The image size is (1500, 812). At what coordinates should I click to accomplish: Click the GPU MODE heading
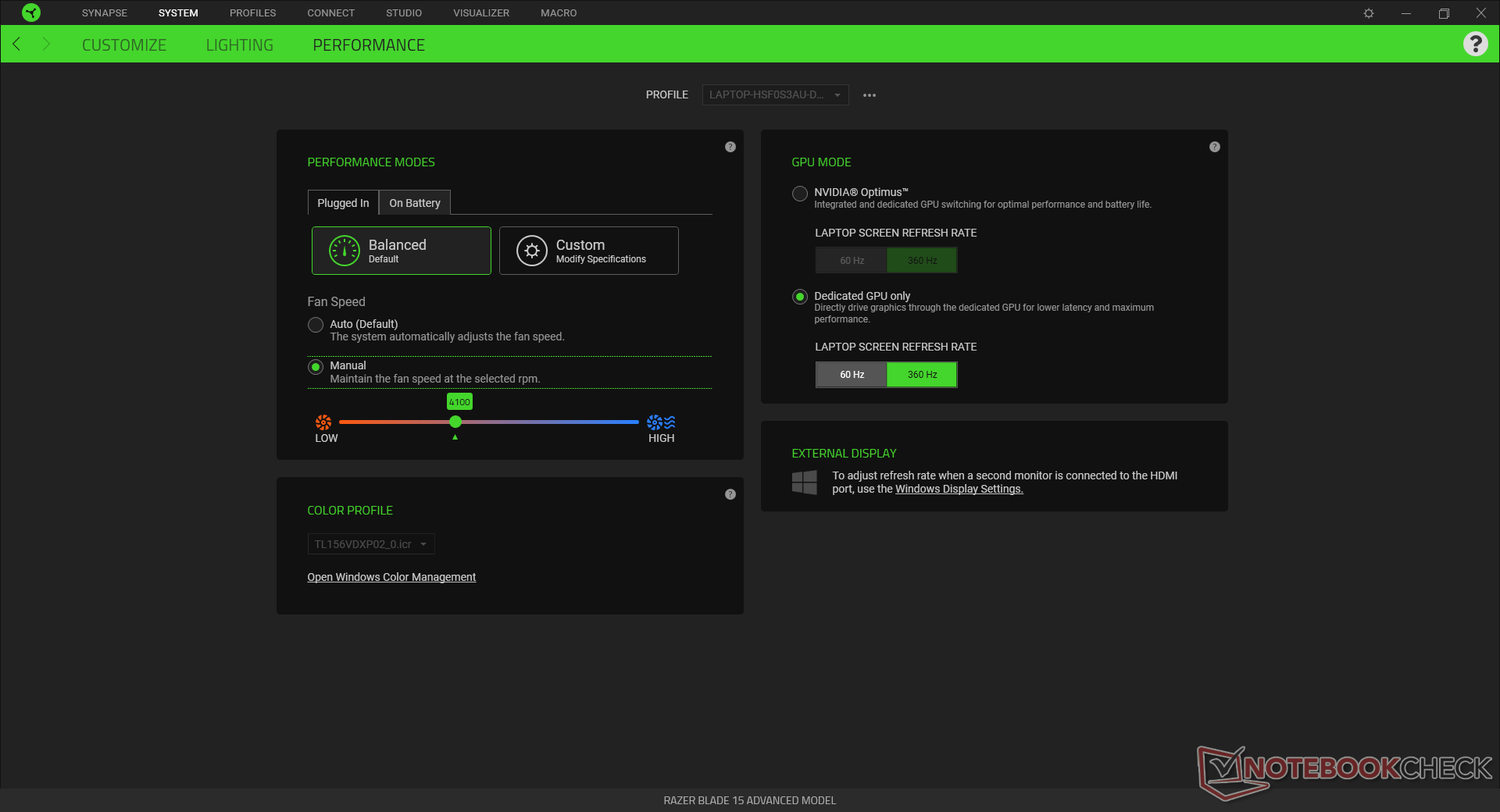point(822,162)
